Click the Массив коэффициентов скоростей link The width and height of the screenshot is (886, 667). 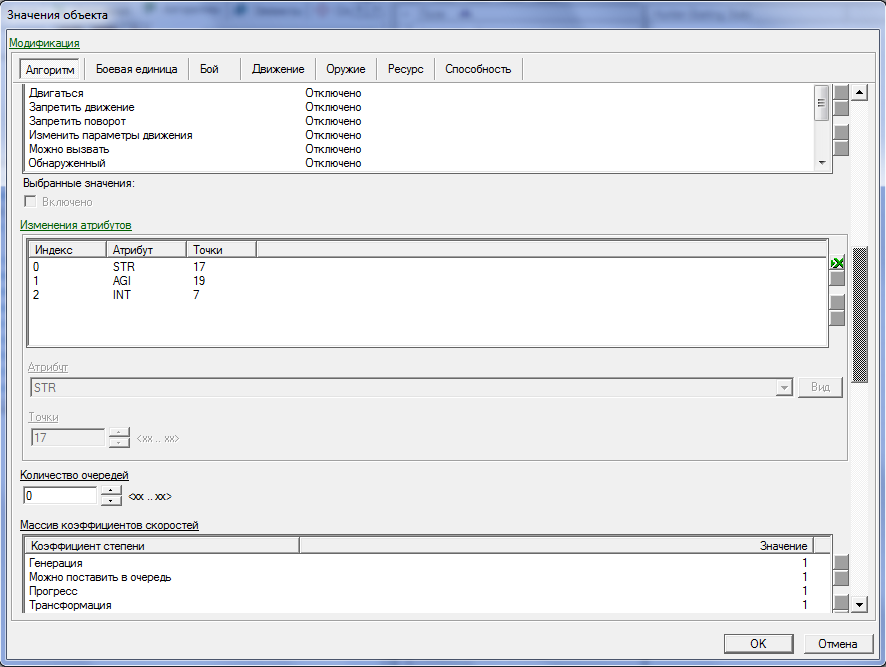pyautogui.click(x=109, y=525)
